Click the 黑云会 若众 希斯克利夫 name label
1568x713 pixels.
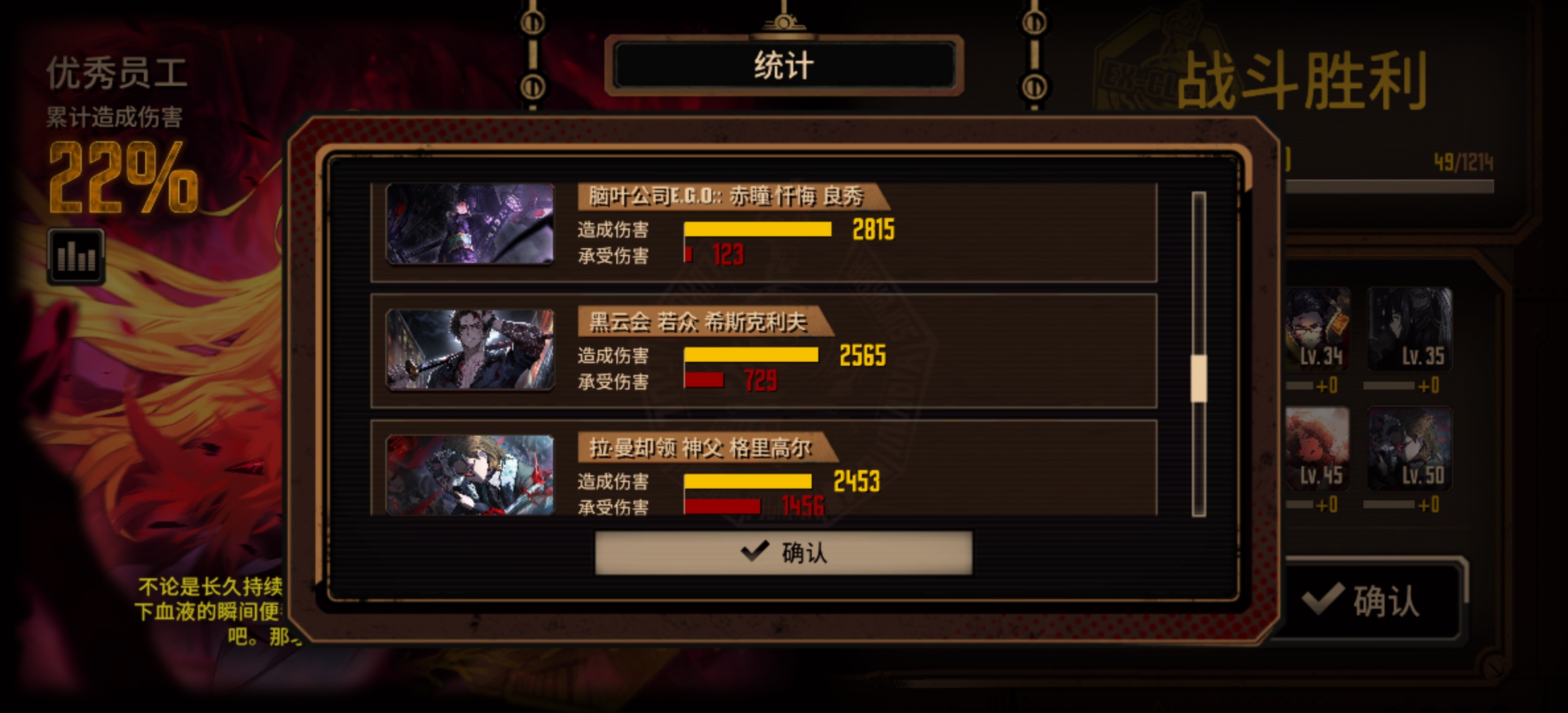[x=698, y=322]
